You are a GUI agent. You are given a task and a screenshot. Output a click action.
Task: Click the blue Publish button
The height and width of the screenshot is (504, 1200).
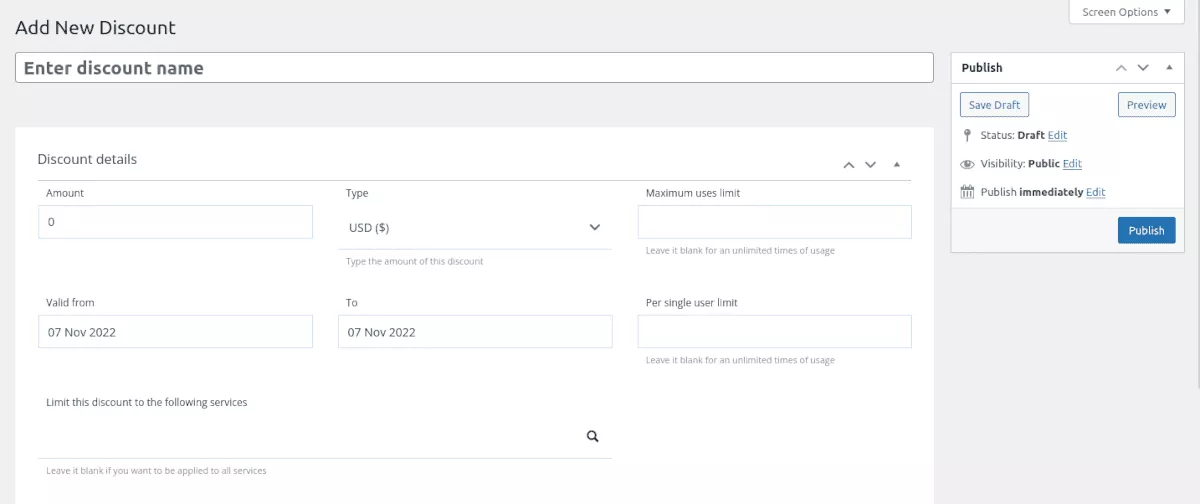tap(1146, 230)
